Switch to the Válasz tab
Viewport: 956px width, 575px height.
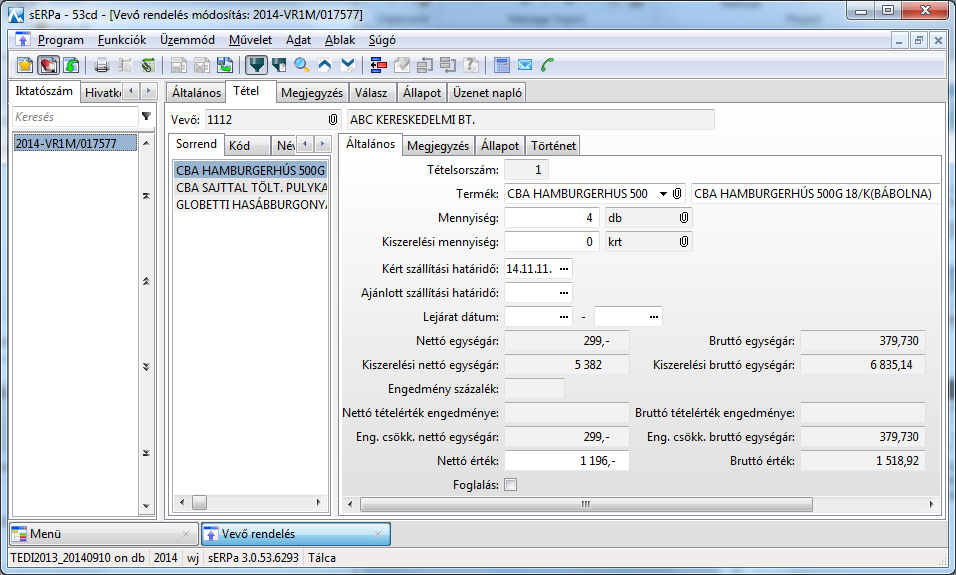pos(371,93)
